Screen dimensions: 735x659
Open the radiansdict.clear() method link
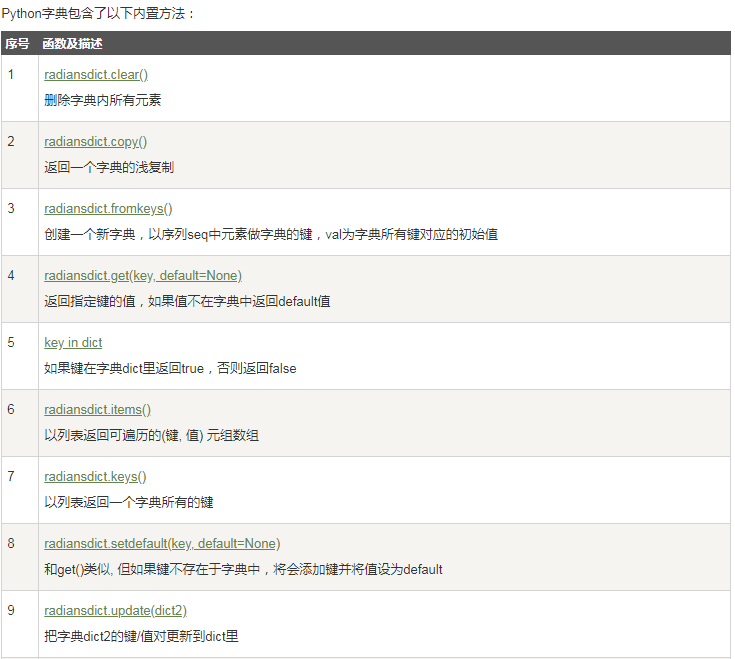coord(96,75)
